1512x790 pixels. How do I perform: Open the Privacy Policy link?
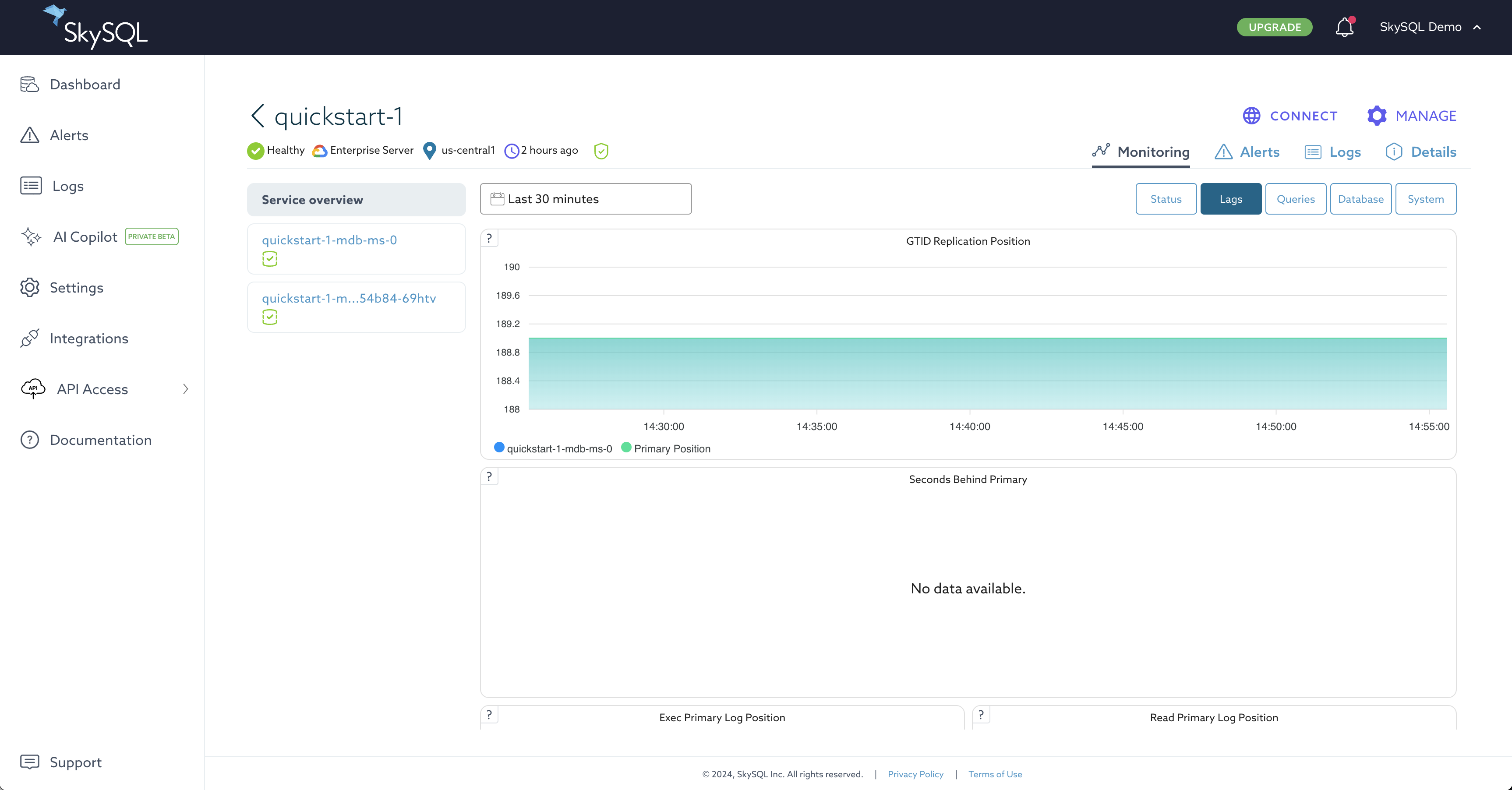(915, 774)
